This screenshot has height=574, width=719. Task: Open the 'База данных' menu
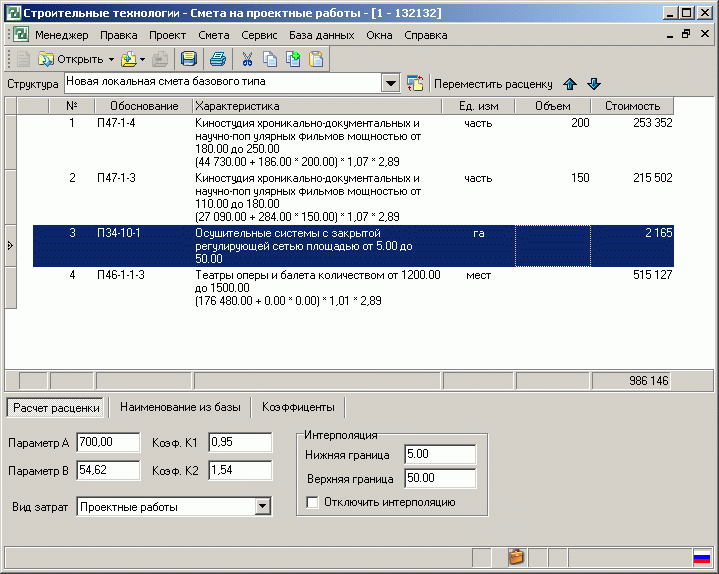[x=321, y=34]
